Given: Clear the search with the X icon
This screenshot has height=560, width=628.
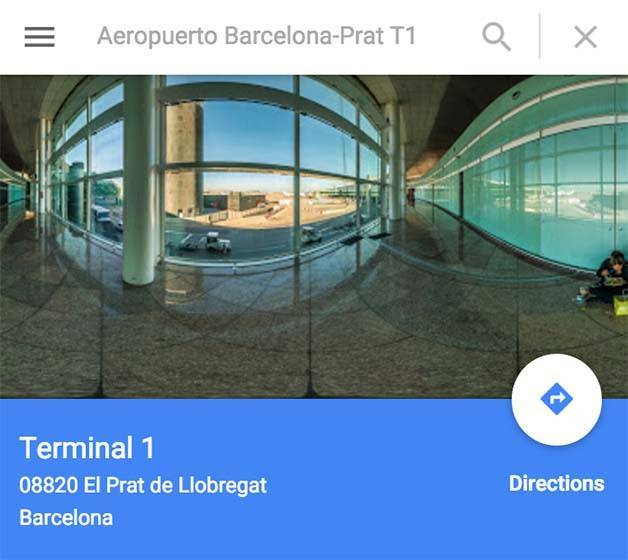Looking at the screenshot, I should (586, 37).
